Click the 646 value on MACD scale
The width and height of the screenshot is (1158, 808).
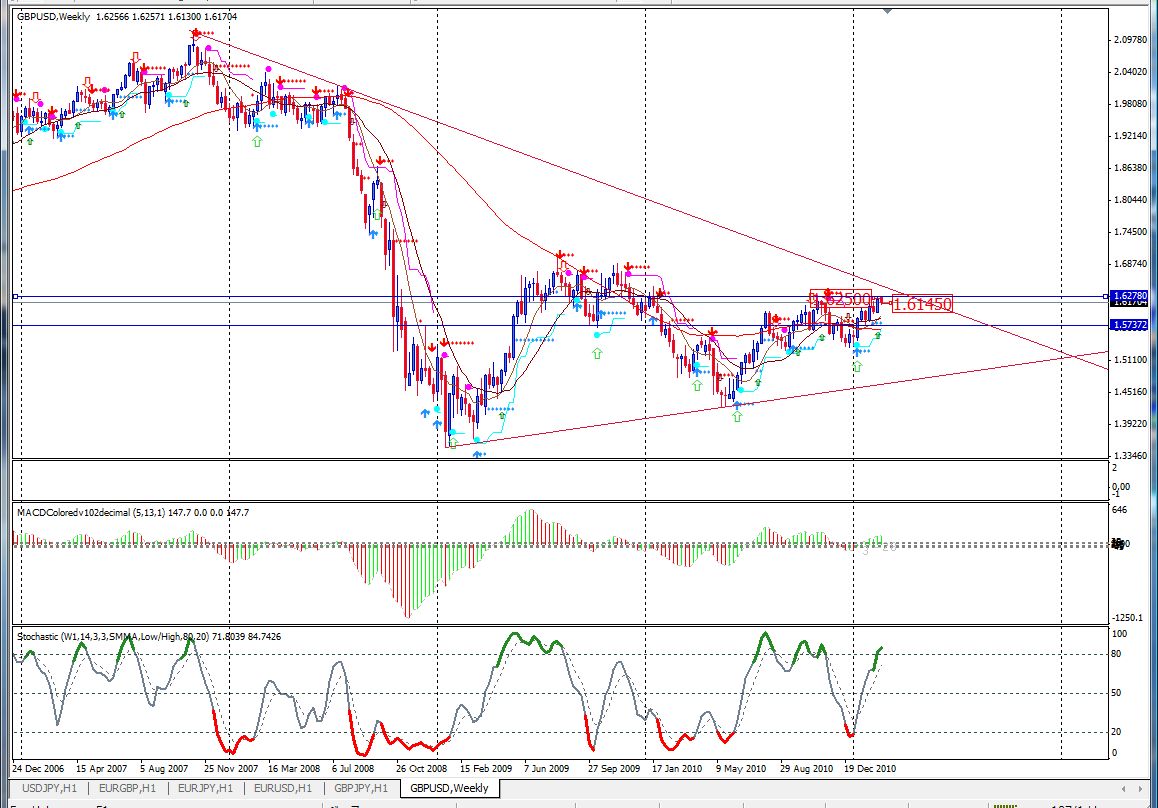click(1120, 510)
